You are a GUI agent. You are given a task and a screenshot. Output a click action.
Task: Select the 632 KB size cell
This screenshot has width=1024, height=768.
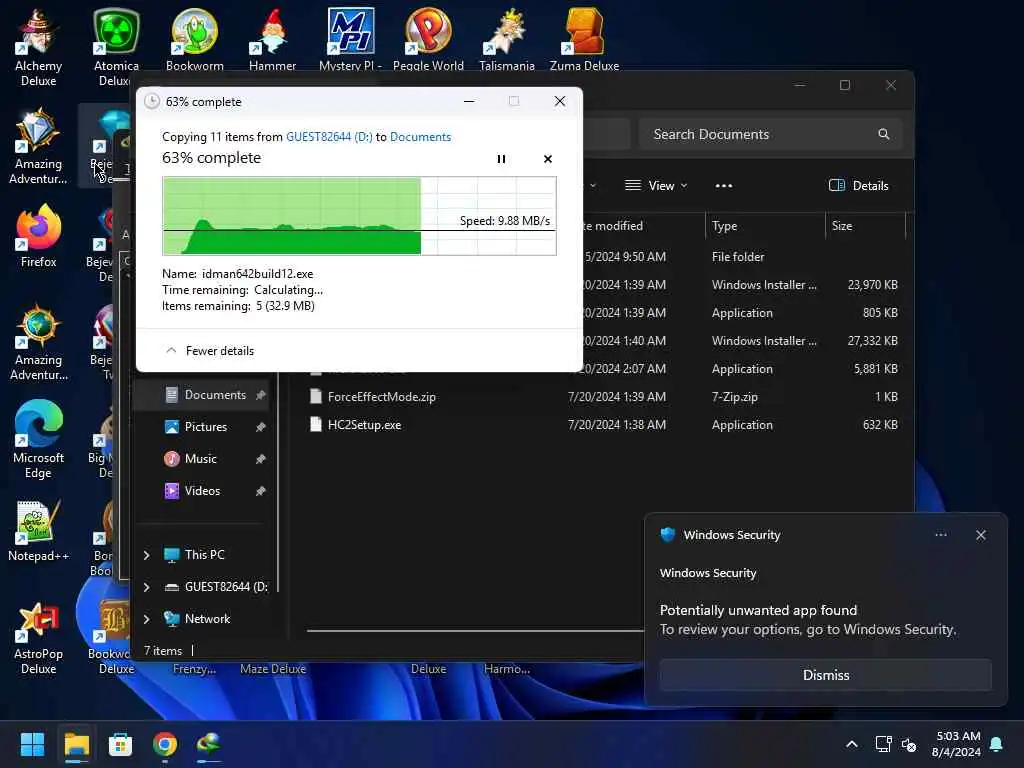(880, 424)
